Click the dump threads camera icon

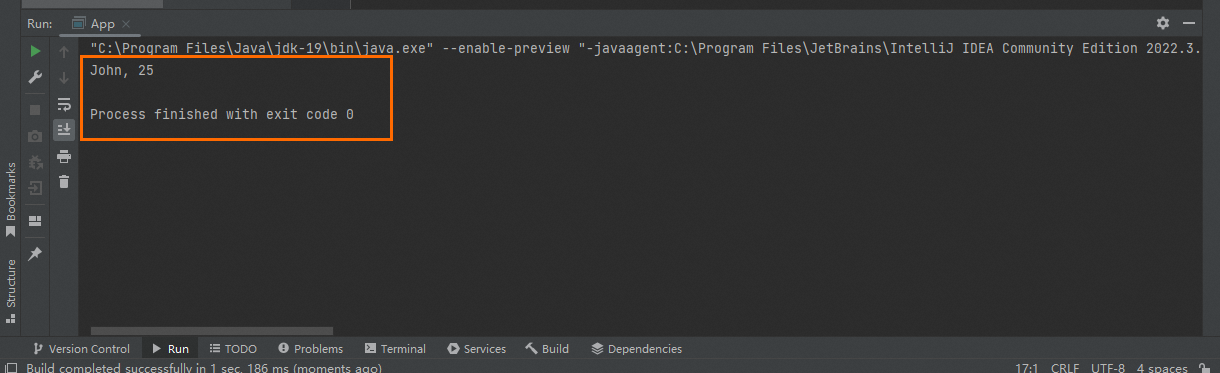click(35, 135)
